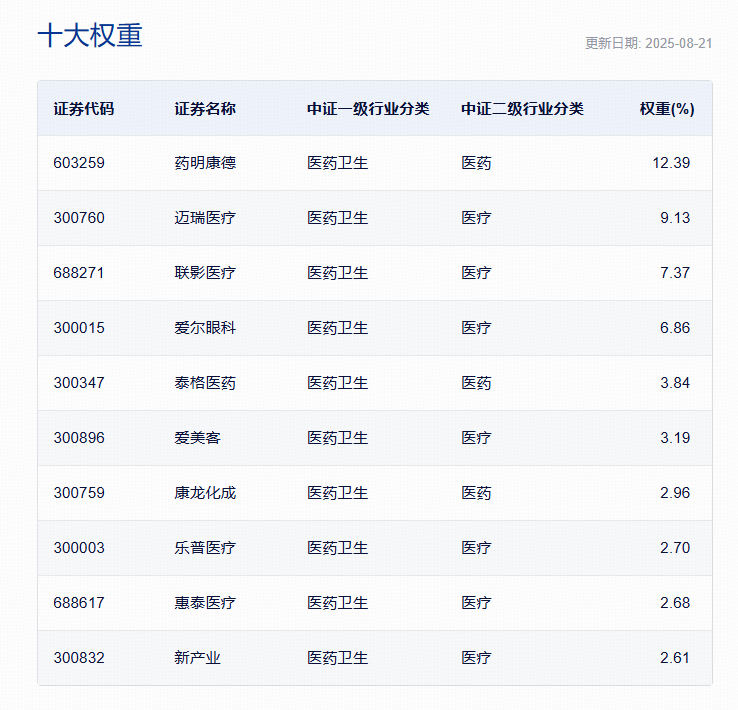Select the name 爱美客

pos(197,438)
